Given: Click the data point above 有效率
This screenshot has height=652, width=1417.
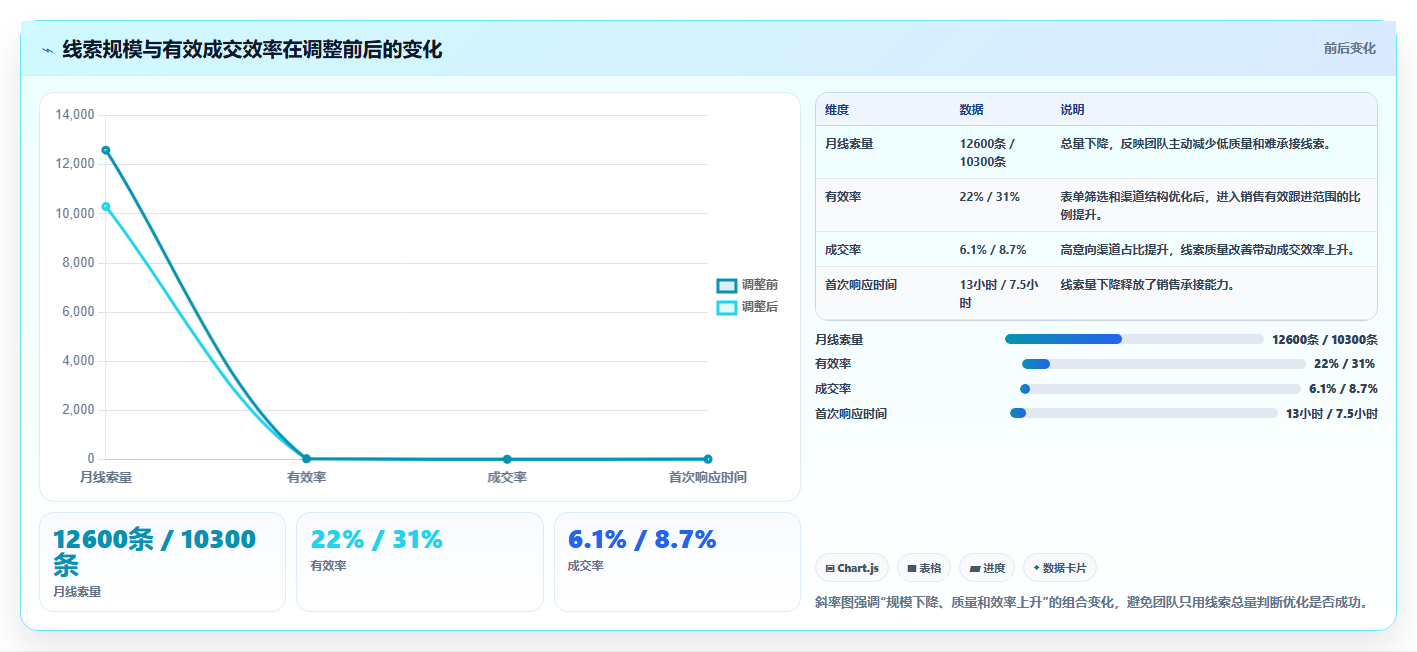Looking at the screenshot, I should [x=306, y=459].
